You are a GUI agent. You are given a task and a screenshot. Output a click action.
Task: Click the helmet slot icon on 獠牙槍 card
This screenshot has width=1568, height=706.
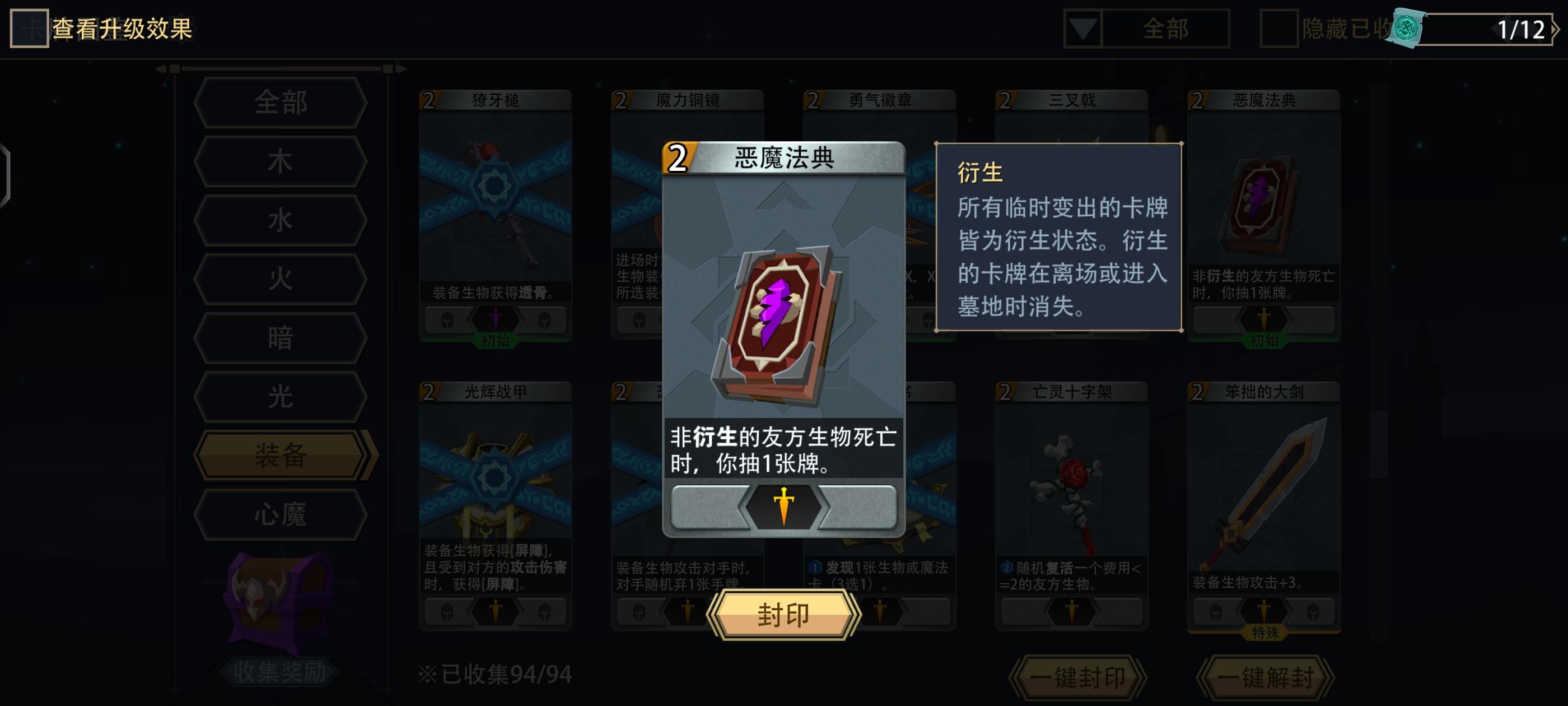(x=447, y=321)
